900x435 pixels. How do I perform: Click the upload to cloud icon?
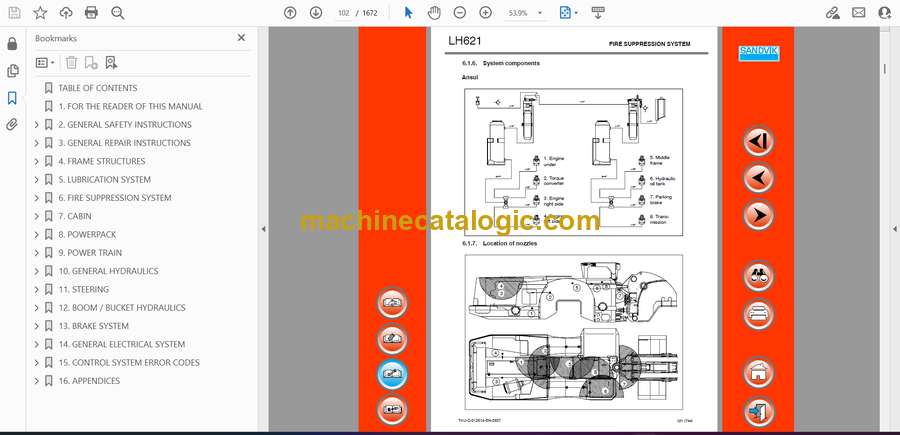click(x=66, y=13)
